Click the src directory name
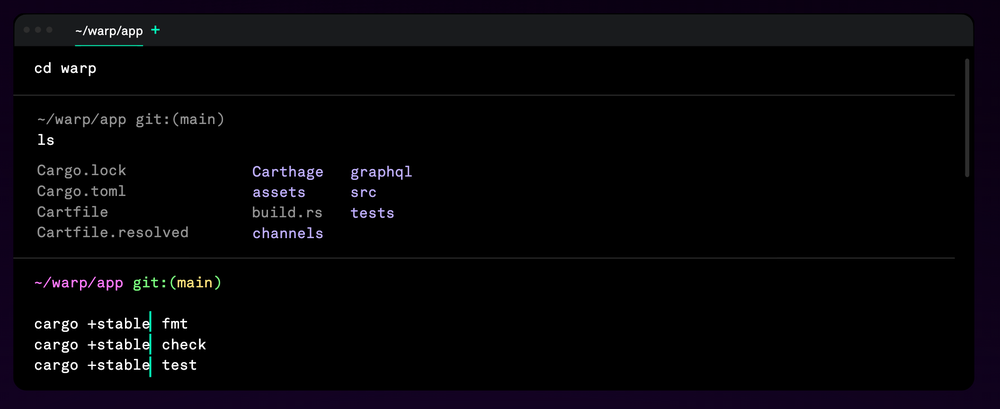This screenshot has width=1000, height=409. click(364, 193)
